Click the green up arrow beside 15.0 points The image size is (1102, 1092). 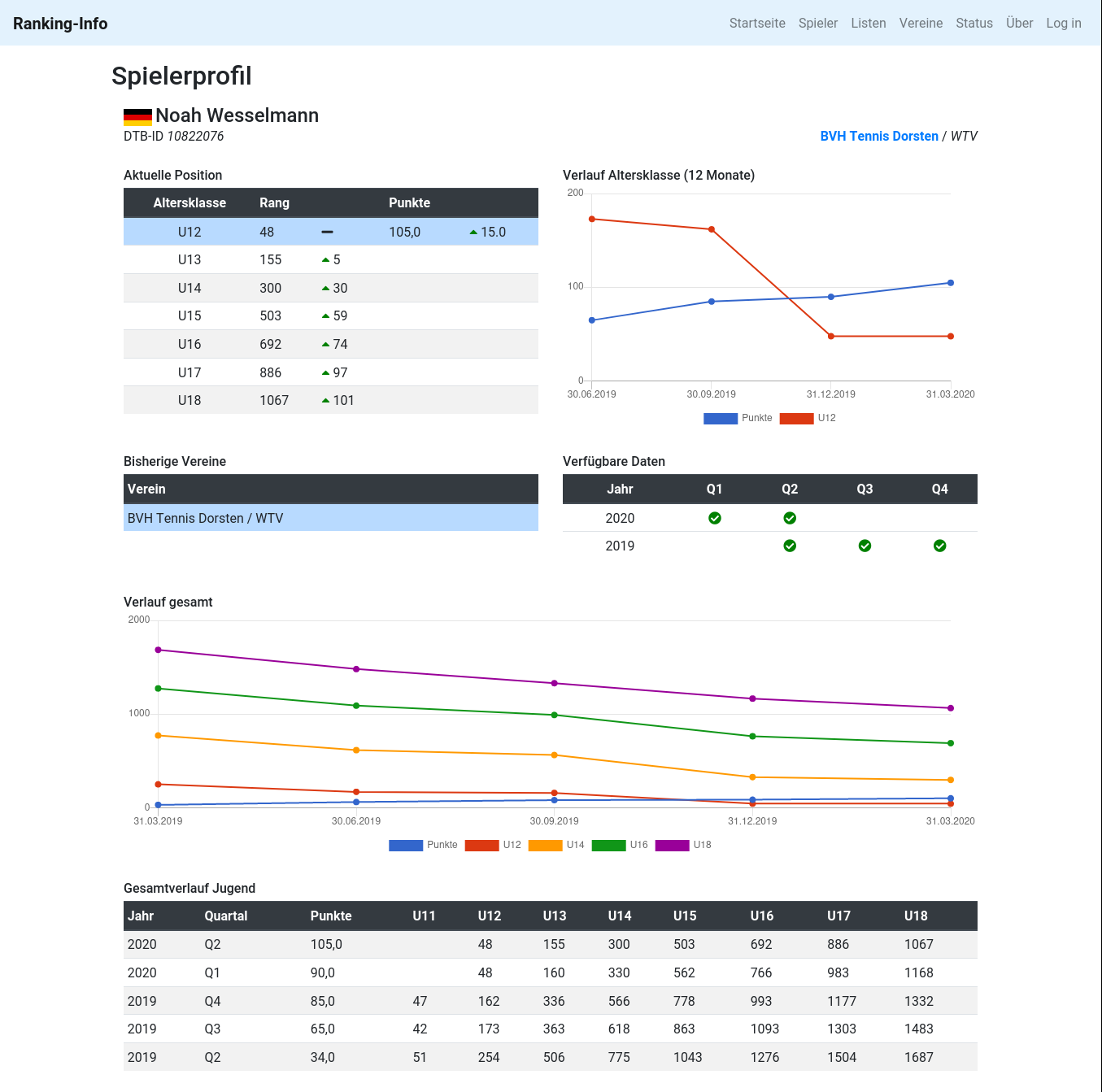coord(473,233)
